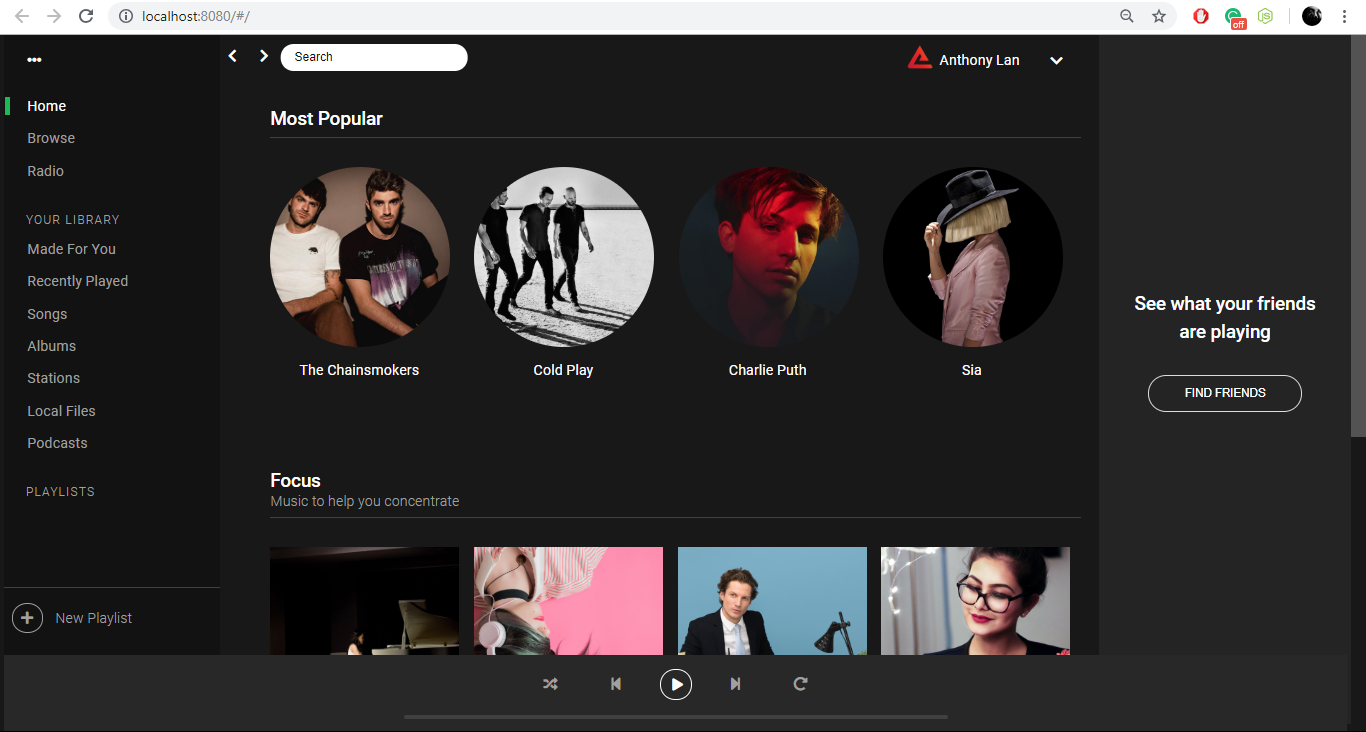1366x732 pixels.
Task: Open The Chainsmokers artist photo
Action: [x=360, y=257]
